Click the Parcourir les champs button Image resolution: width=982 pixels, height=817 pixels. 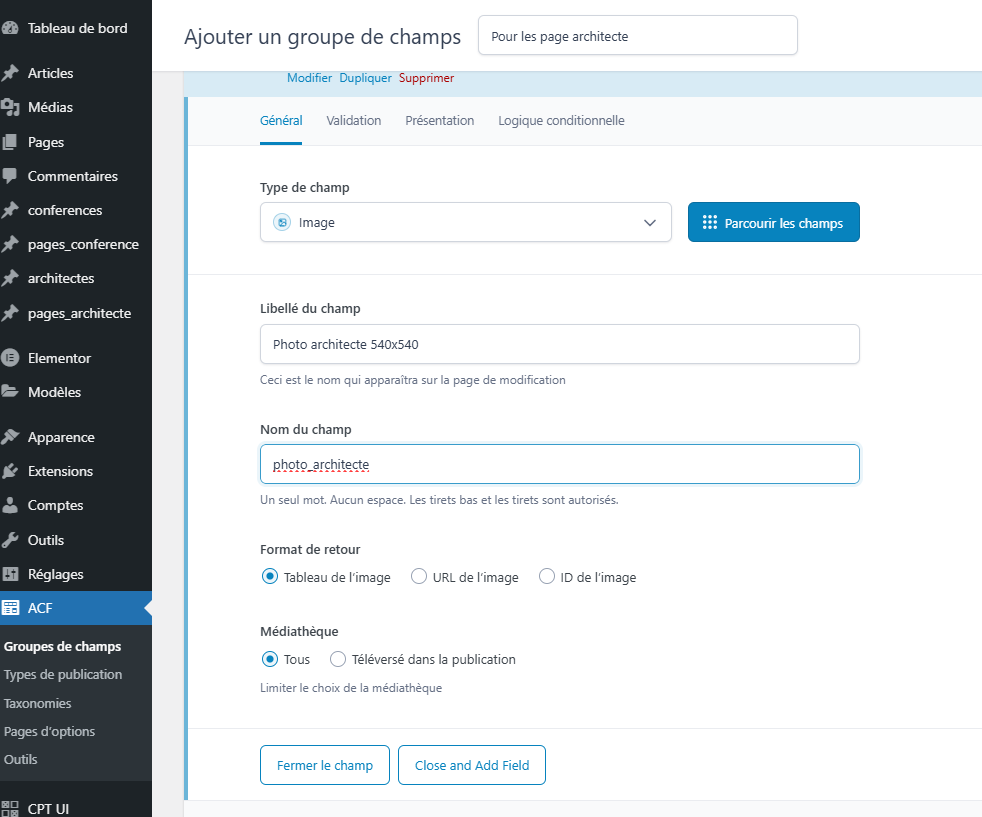click(x=773, y=223)
